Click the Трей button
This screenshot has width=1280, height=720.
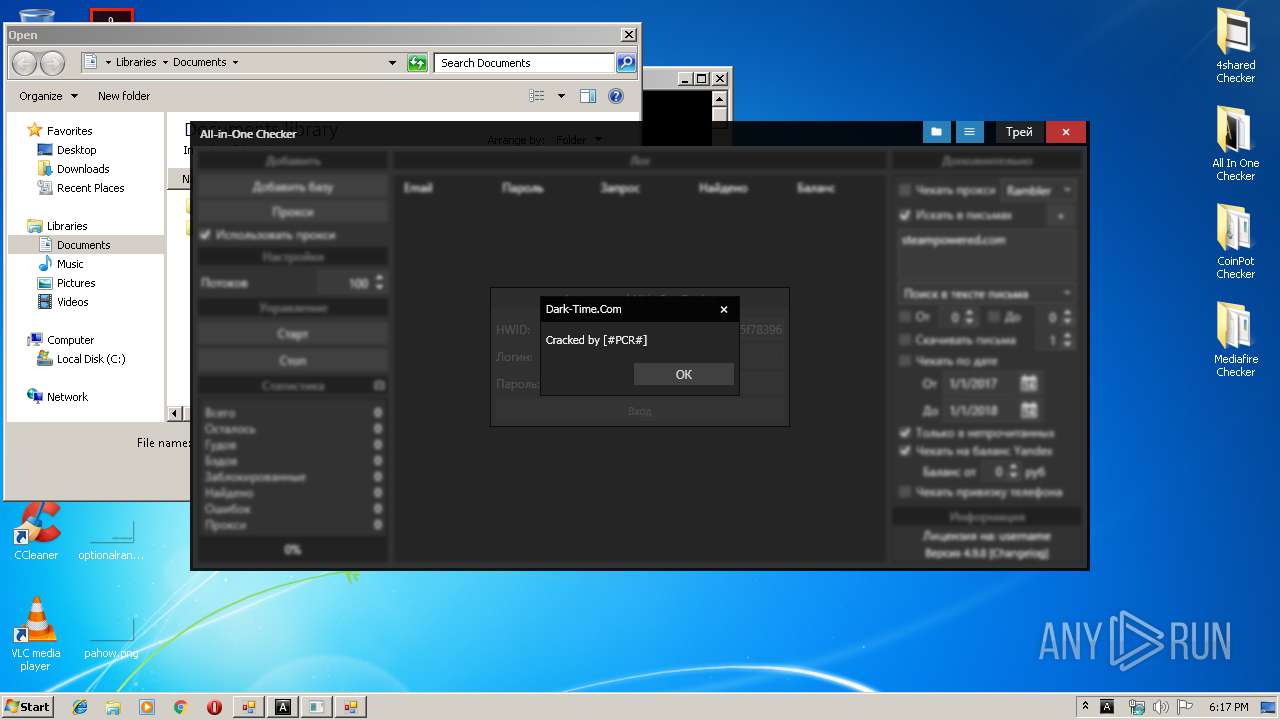point(1019,132)
